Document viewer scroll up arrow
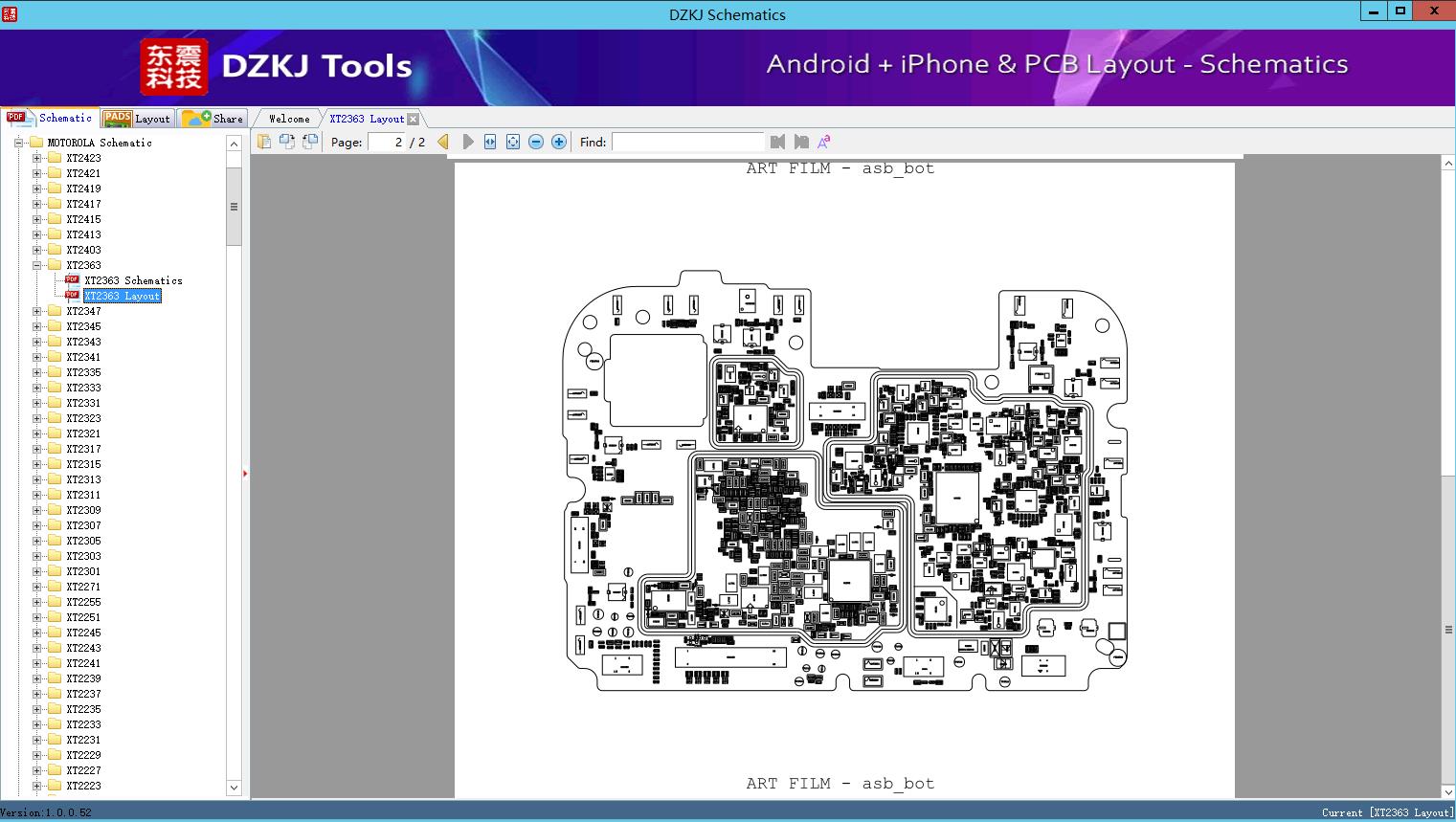The image size is (1456, 822). (x=1448, y=164)
